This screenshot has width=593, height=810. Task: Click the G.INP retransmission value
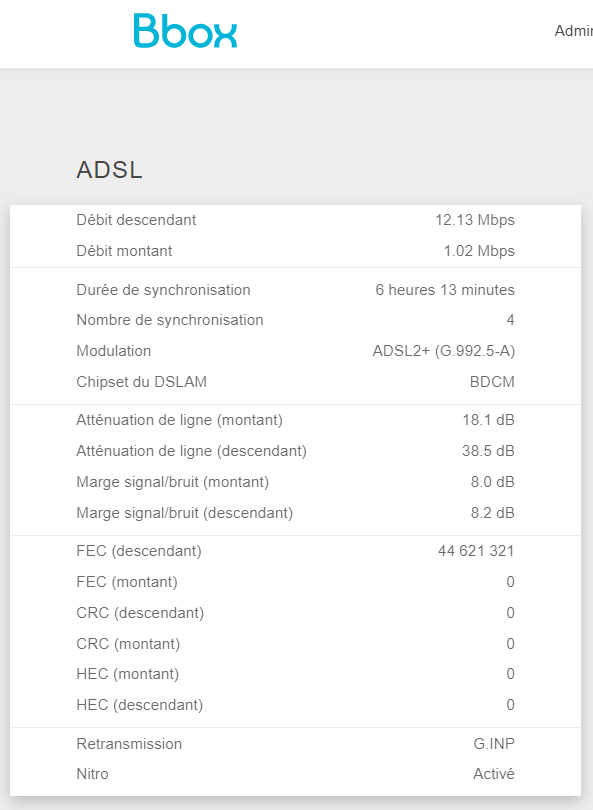coord(494,744)
